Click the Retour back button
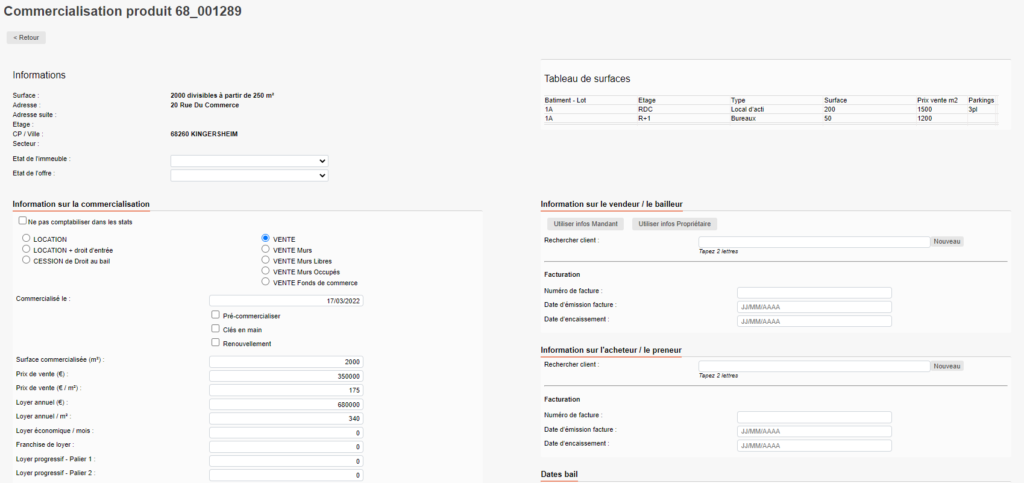Image resolution: width=1024 pixels, height=483 pixels. [x=26, y=38]
